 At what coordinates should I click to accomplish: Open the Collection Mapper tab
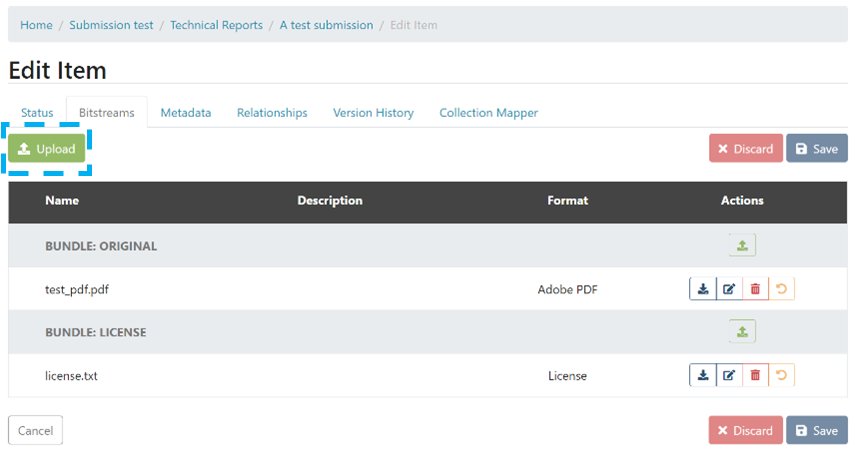pyautogui.click(x=488, y=113)
